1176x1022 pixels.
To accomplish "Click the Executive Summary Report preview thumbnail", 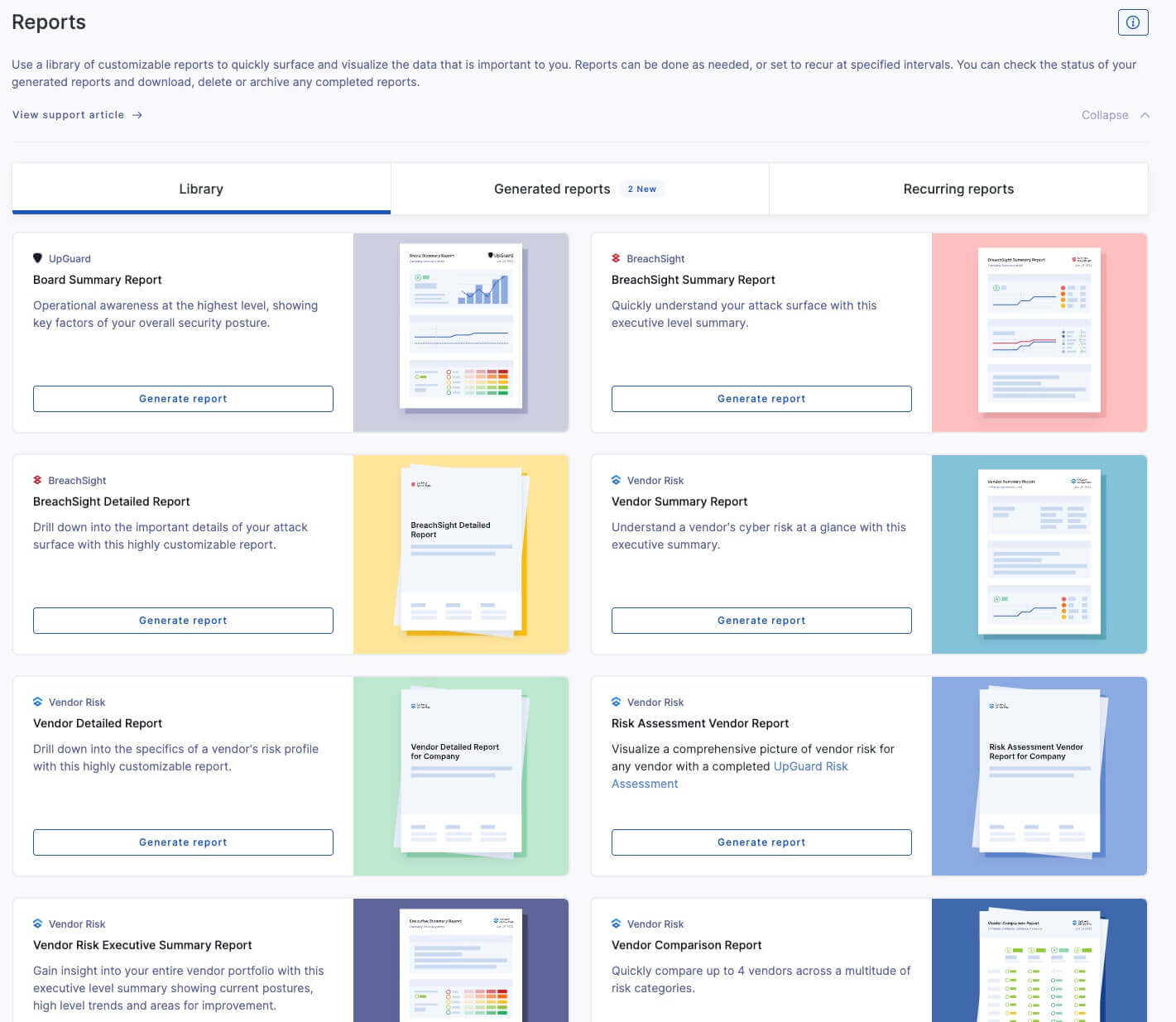I will (x=461, y=961).
